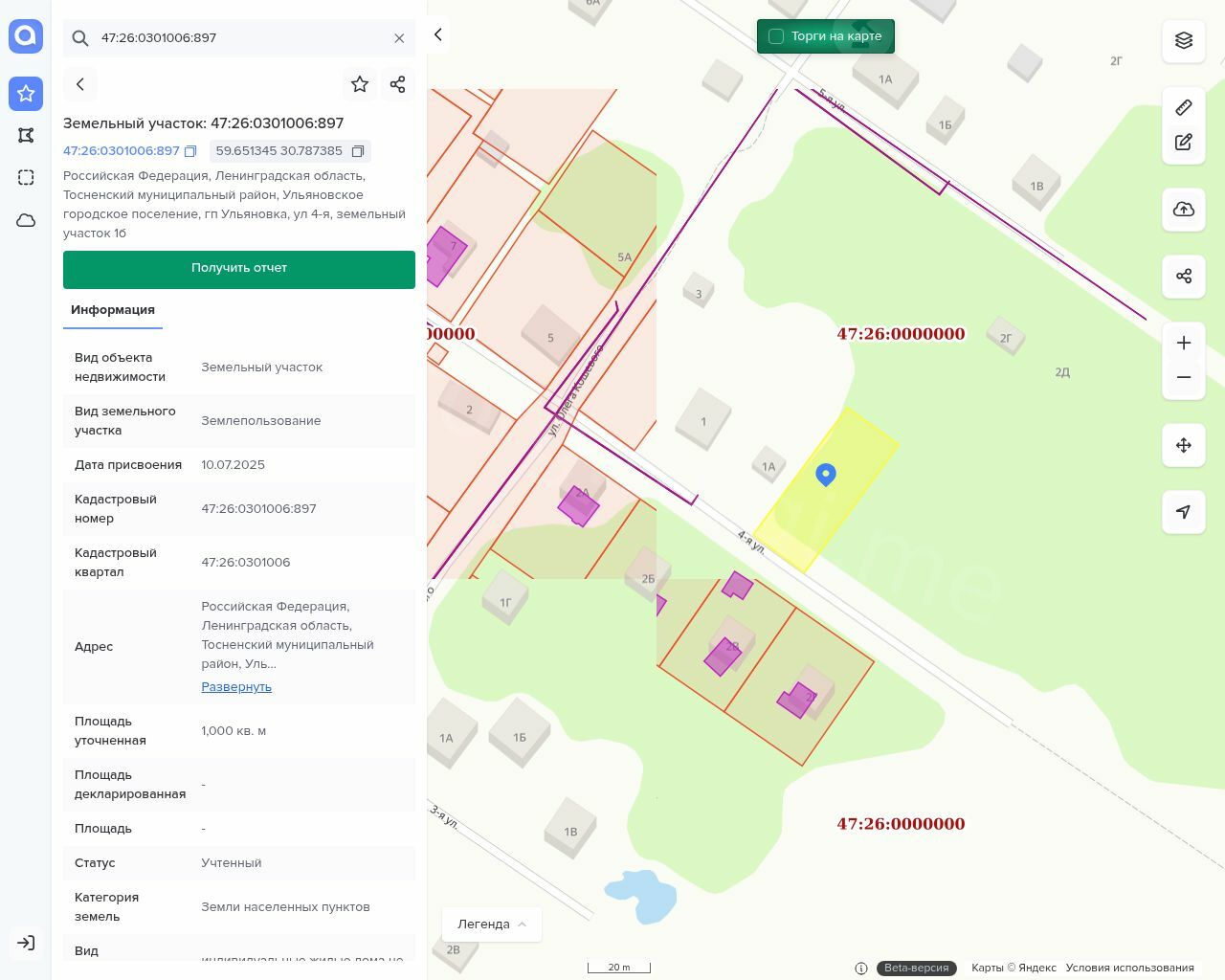Add this parcel to favorites
The image size is (1225, 980).
pos(360,84)
